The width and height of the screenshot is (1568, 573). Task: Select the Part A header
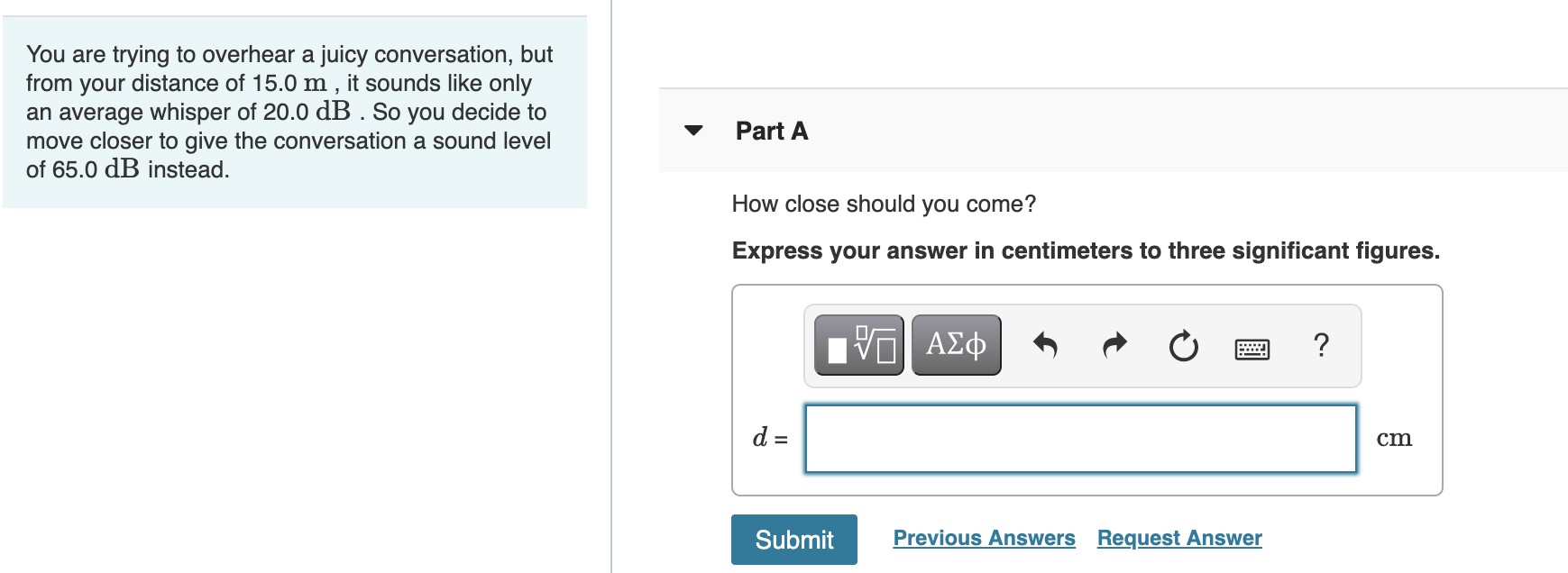click(772, 131)
